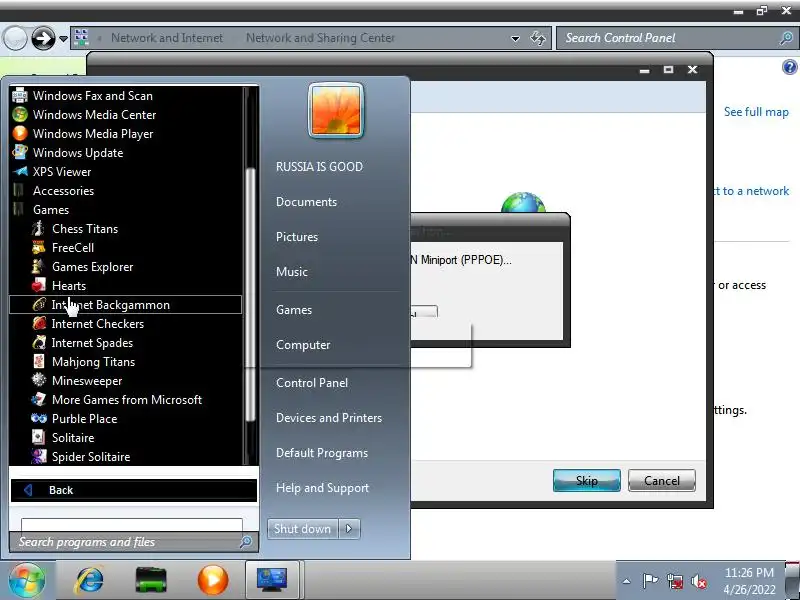Open Control Panel from Start menu
The height and width of the screenshot is (600, 800).
pos(312,383)
